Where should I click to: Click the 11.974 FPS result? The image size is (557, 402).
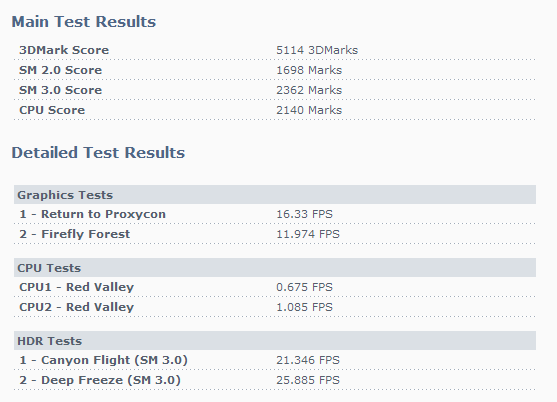308,234
